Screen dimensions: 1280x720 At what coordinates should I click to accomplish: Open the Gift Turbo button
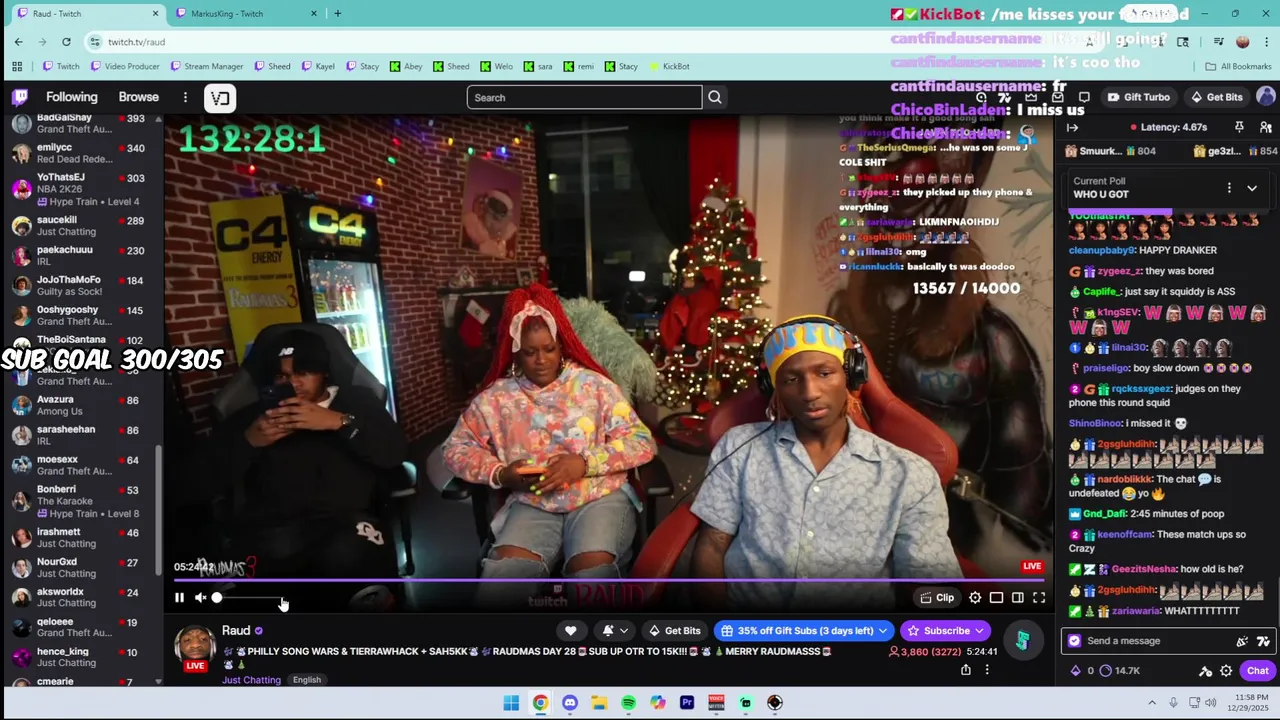click(x=1139, y=97)
